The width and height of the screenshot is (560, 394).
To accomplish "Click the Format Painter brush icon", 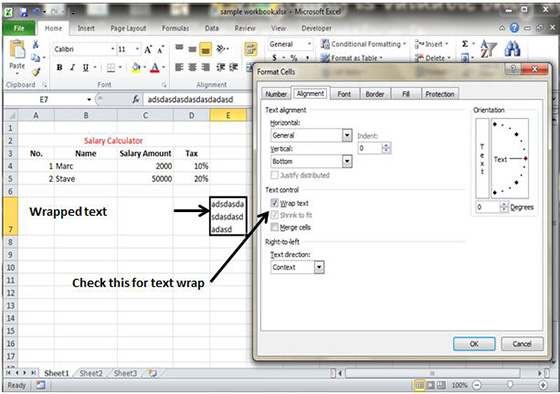I will 35,72.
